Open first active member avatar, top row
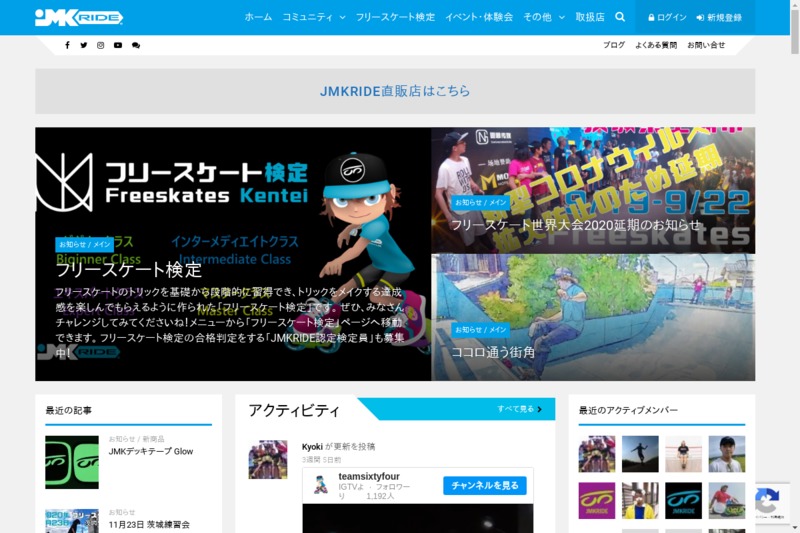 [597, 454]
